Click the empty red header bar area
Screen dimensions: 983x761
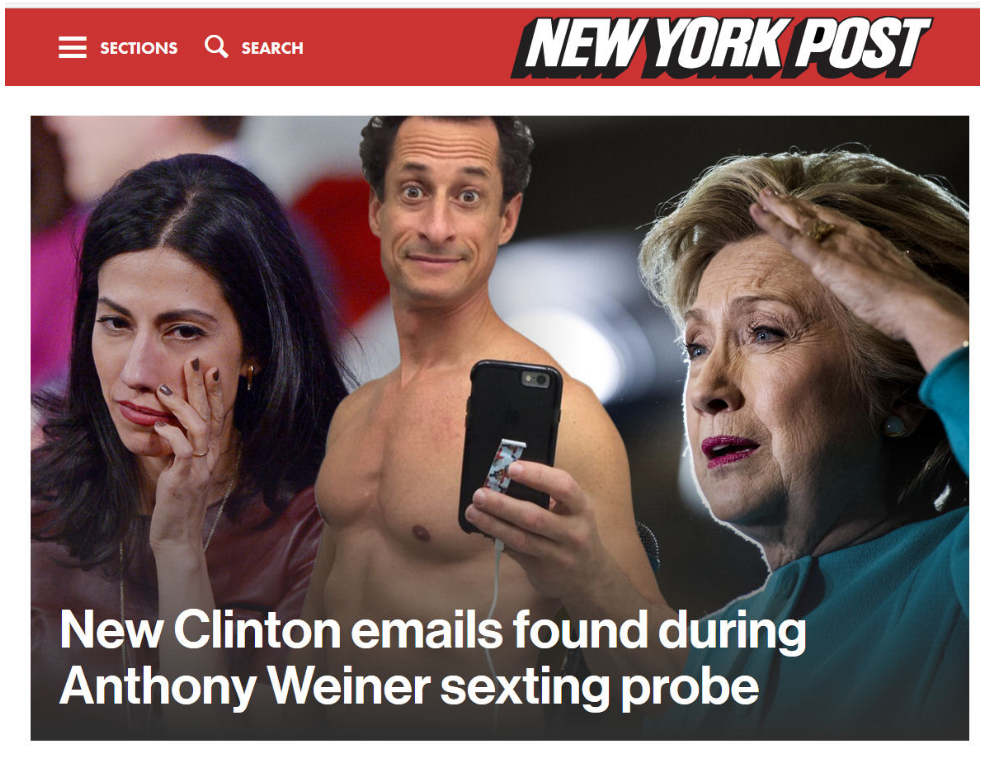pyautogui.click(x=407, y=47)
